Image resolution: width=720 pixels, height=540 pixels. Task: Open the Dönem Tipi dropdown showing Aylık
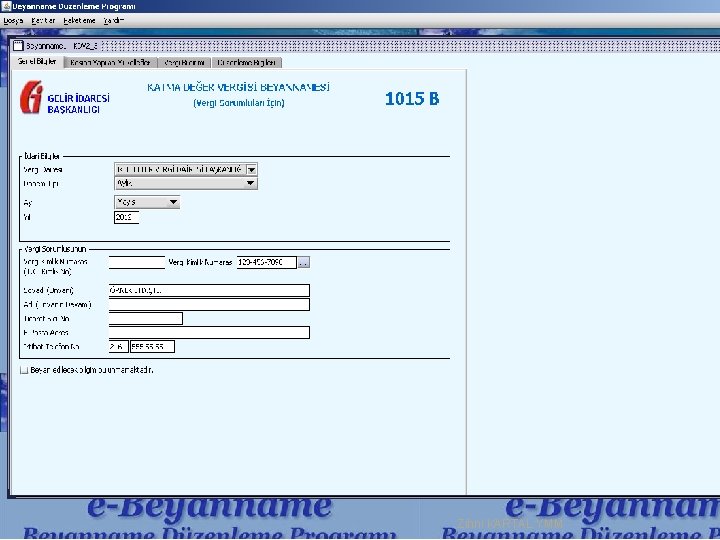pyautogui.click(x=186, y=183)
